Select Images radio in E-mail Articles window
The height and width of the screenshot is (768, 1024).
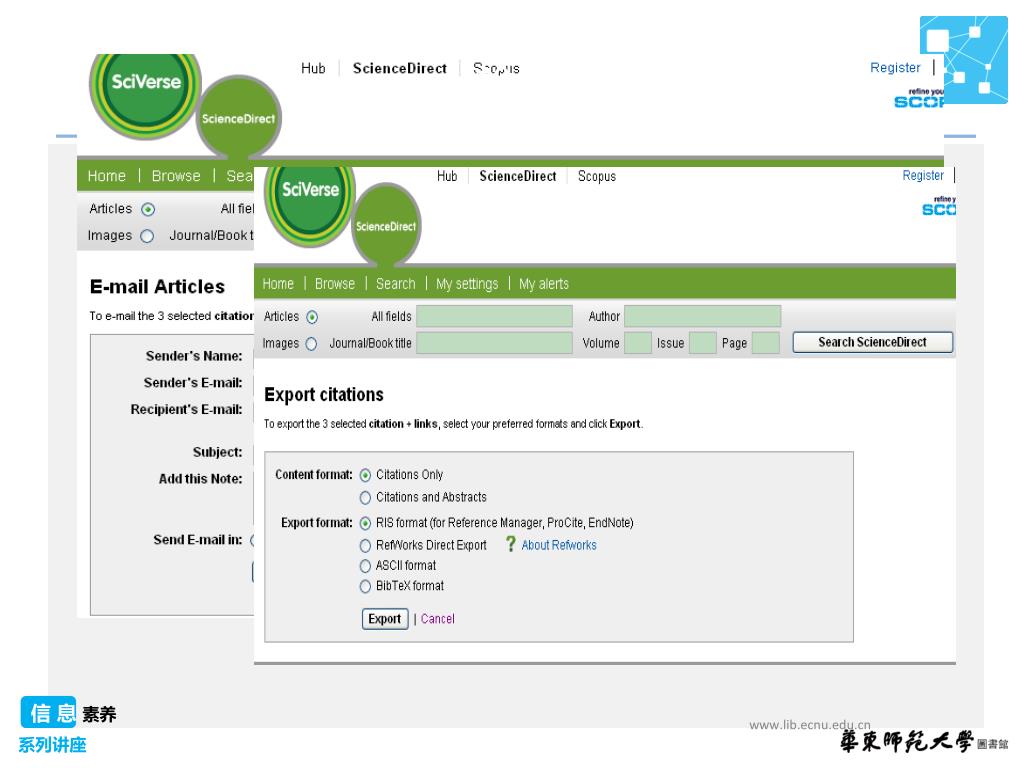tap(147, 236)
